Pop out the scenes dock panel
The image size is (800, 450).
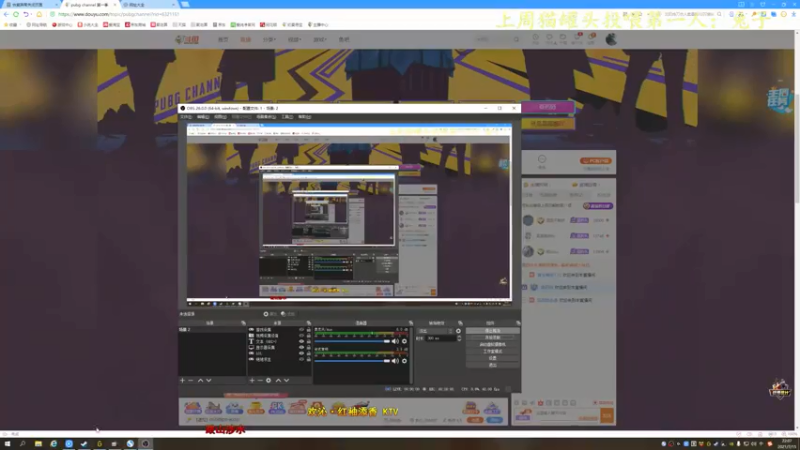tap(243, 323)
